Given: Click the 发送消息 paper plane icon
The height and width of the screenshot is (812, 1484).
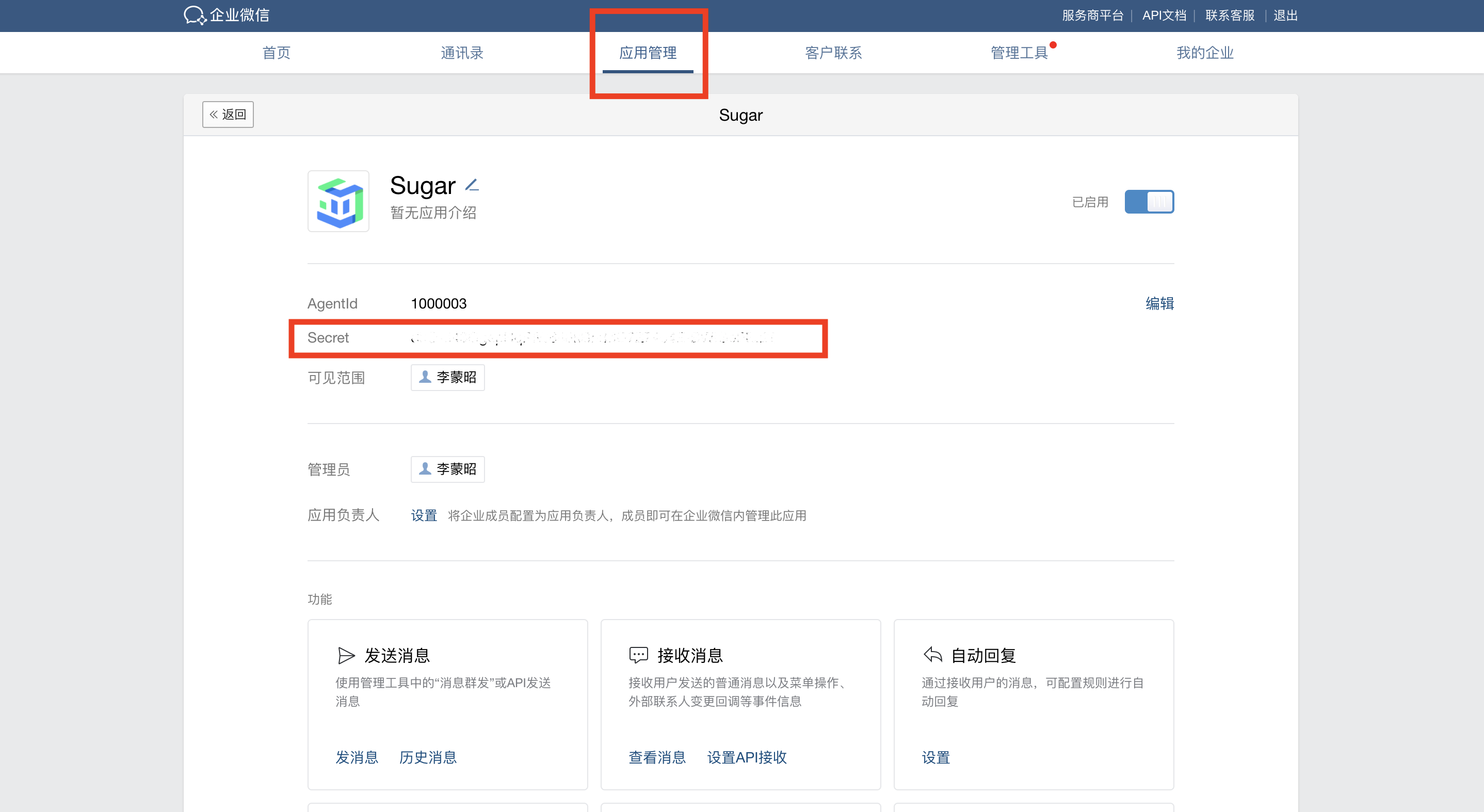Looking at the screenshot, I should [346, 655].
